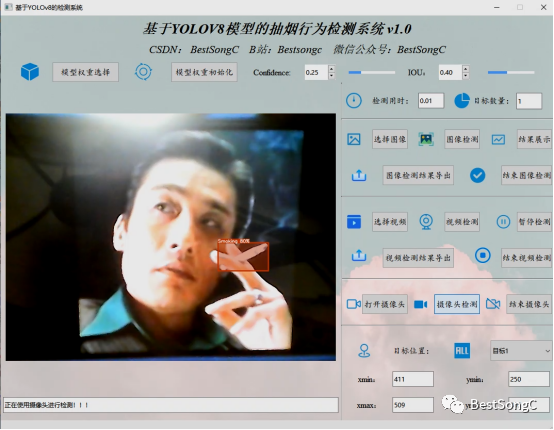This screenshot has width=554, height=430.
Task: Close the application window
Action: click(x=543, y=7)
